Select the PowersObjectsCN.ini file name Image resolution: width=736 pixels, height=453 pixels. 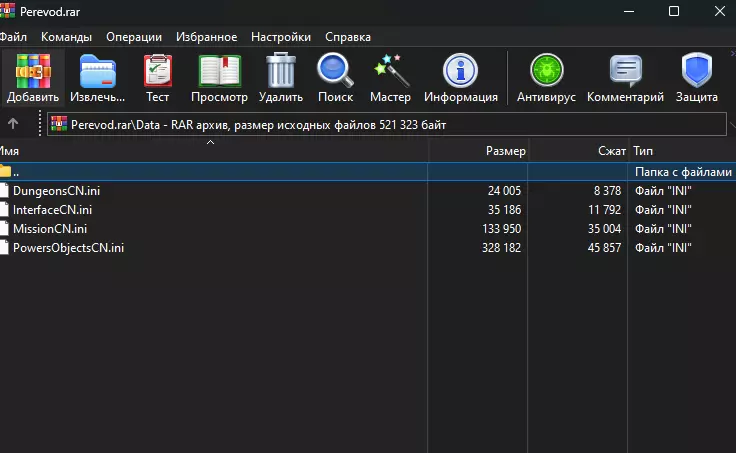[69, 248]
